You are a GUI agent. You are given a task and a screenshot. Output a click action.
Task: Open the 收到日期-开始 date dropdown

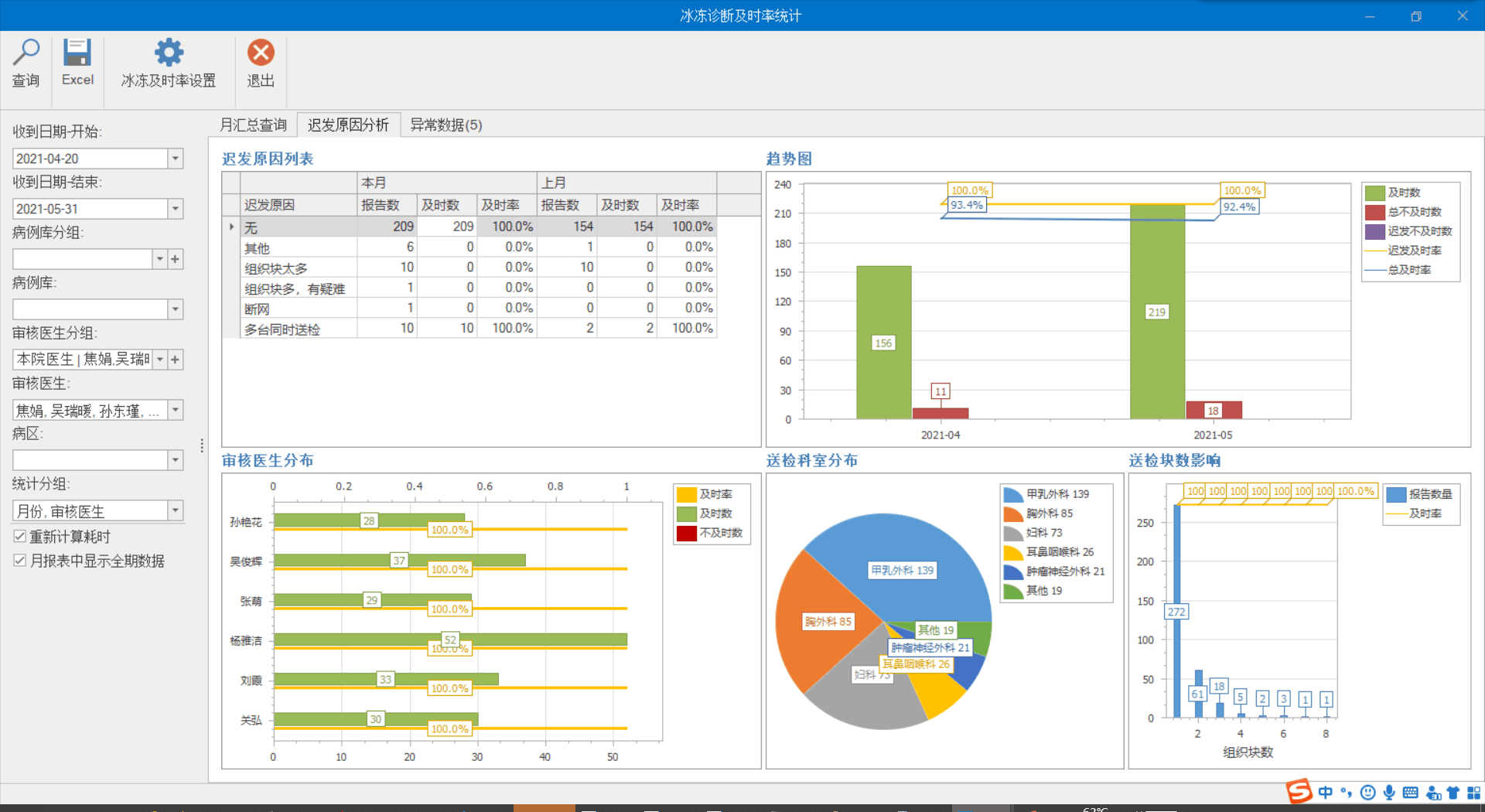(176, 159)
